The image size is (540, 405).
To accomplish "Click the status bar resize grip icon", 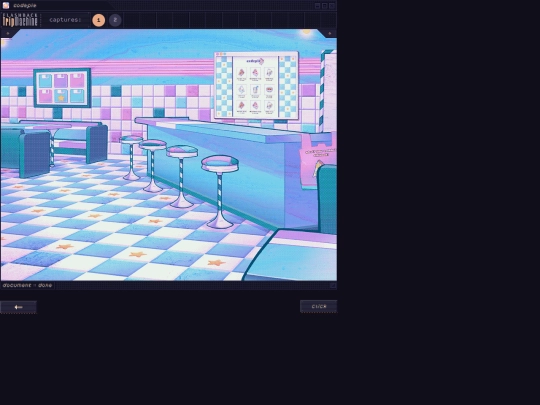I will pyautogui.click(x=333, y=285).
